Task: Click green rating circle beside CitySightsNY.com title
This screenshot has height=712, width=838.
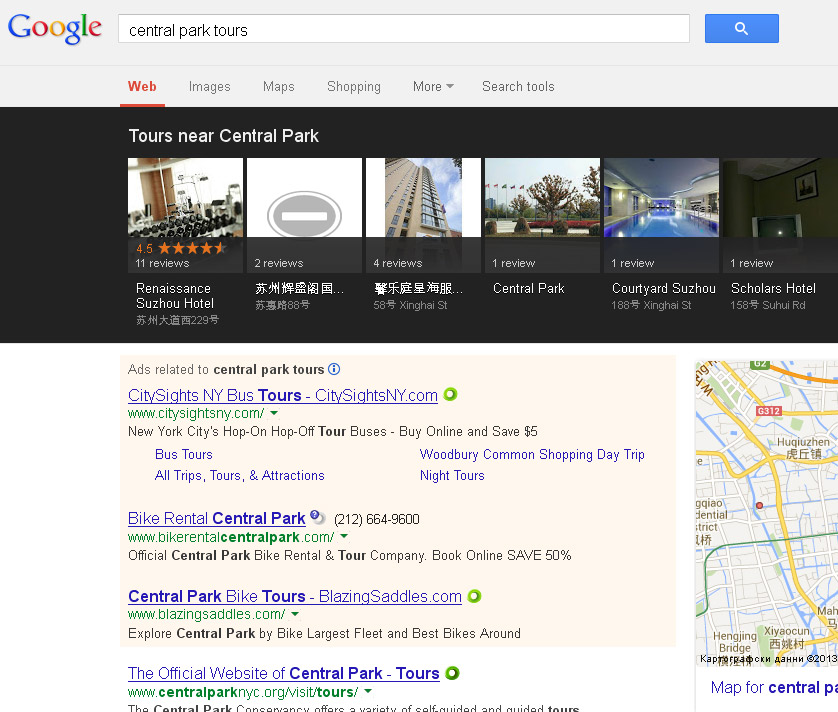Action: (451, 394)
